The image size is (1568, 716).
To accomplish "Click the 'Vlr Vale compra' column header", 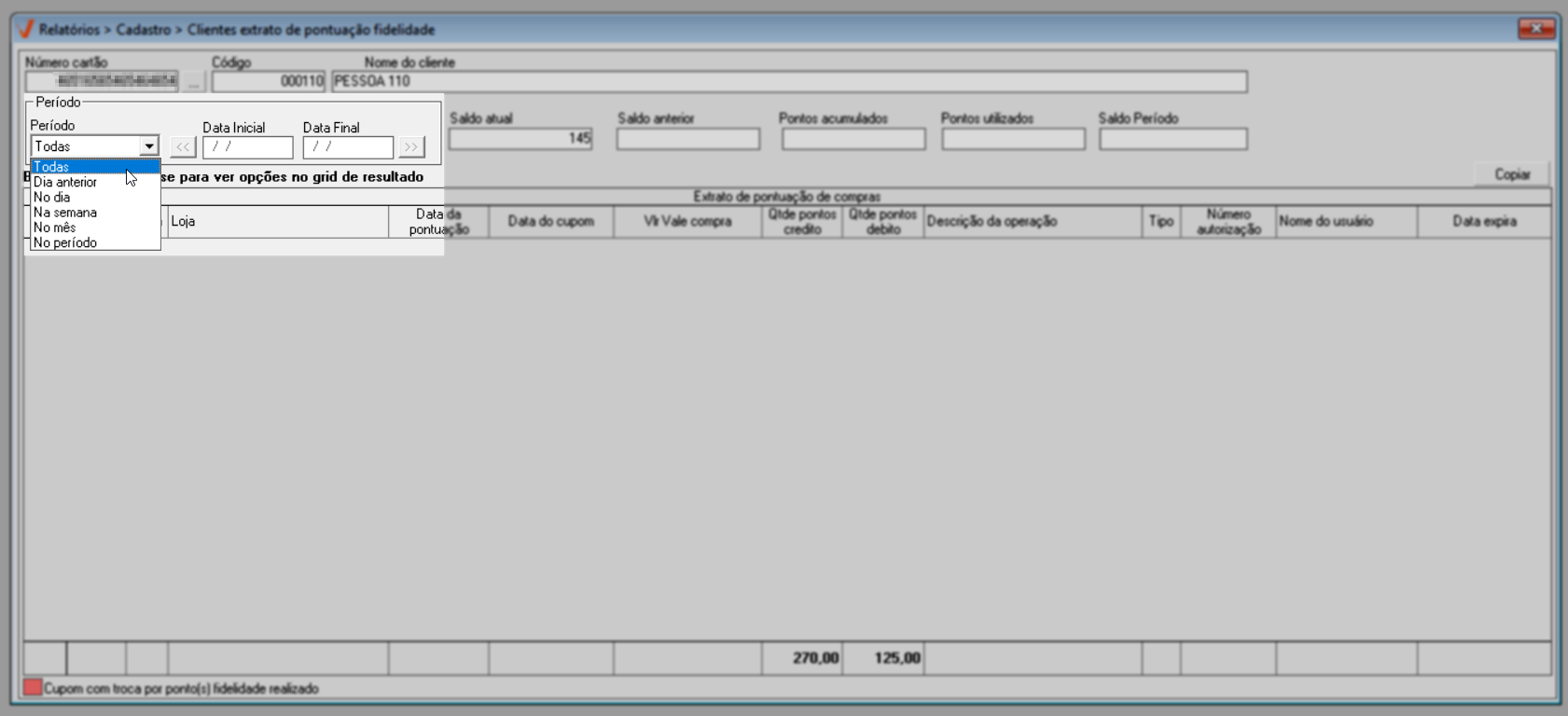I will (687, 222).
